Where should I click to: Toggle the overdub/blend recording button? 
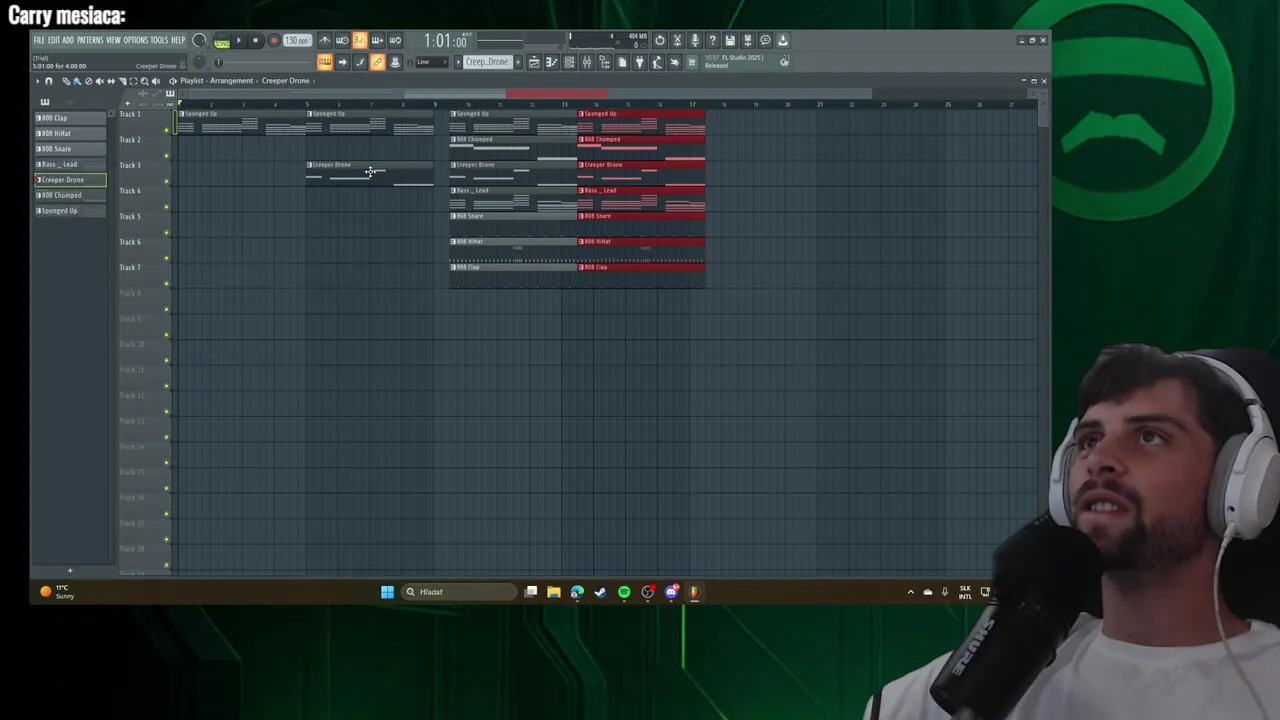click(x=377, y=41)
